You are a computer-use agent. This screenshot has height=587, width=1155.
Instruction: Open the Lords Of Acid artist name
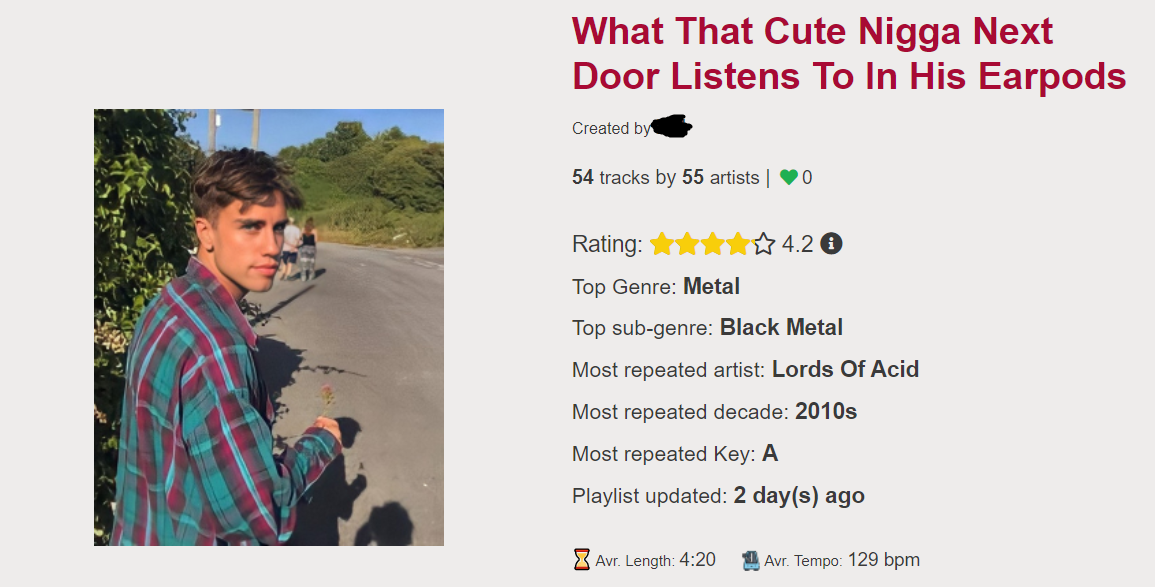[x=845, y=369]
